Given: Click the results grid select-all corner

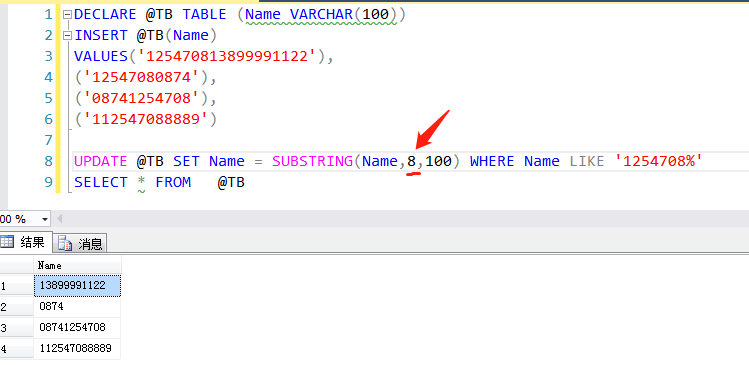Looking at the screenshot, I should click(17, 265).
